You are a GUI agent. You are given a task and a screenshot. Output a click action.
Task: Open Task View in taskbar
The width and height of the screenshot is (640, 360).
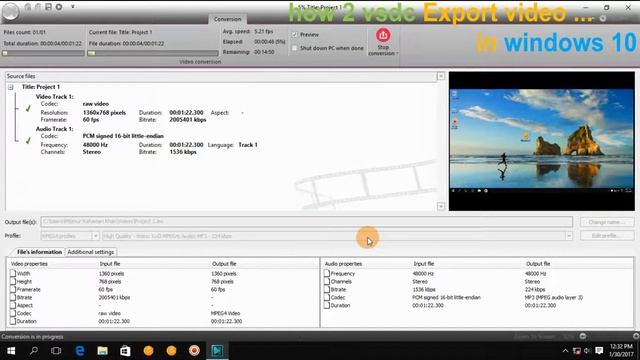[x=56, y=351]
